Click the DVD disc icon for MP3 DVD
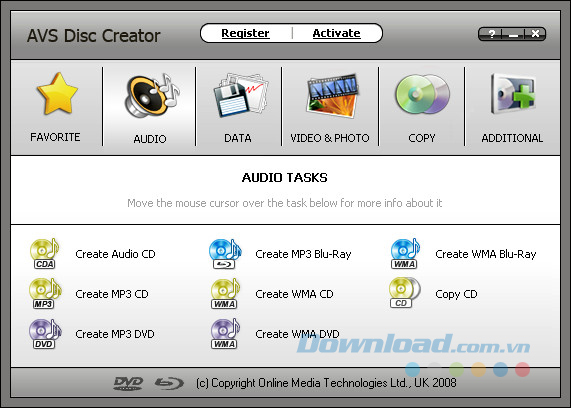571x408 pixels. click(x=44, y=334)
